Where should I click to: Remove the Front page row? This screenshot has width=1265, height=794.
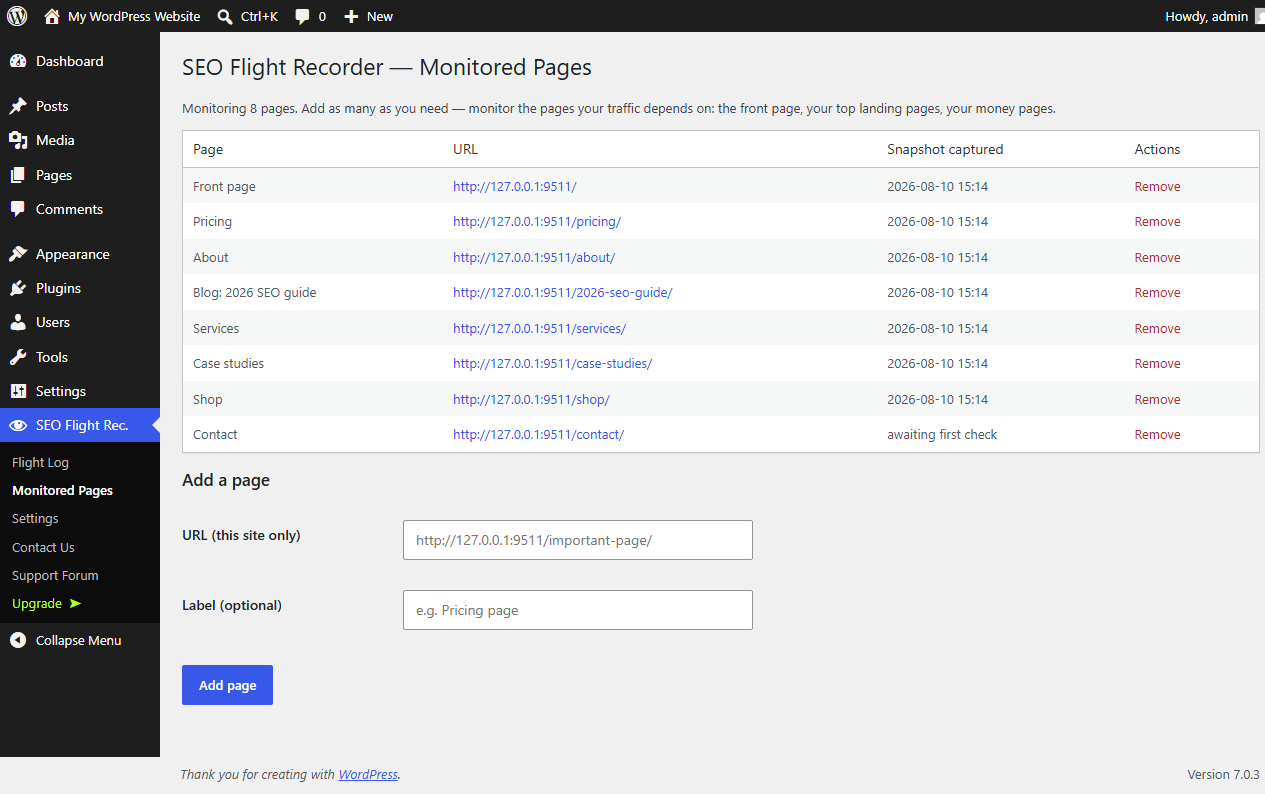1157,186
